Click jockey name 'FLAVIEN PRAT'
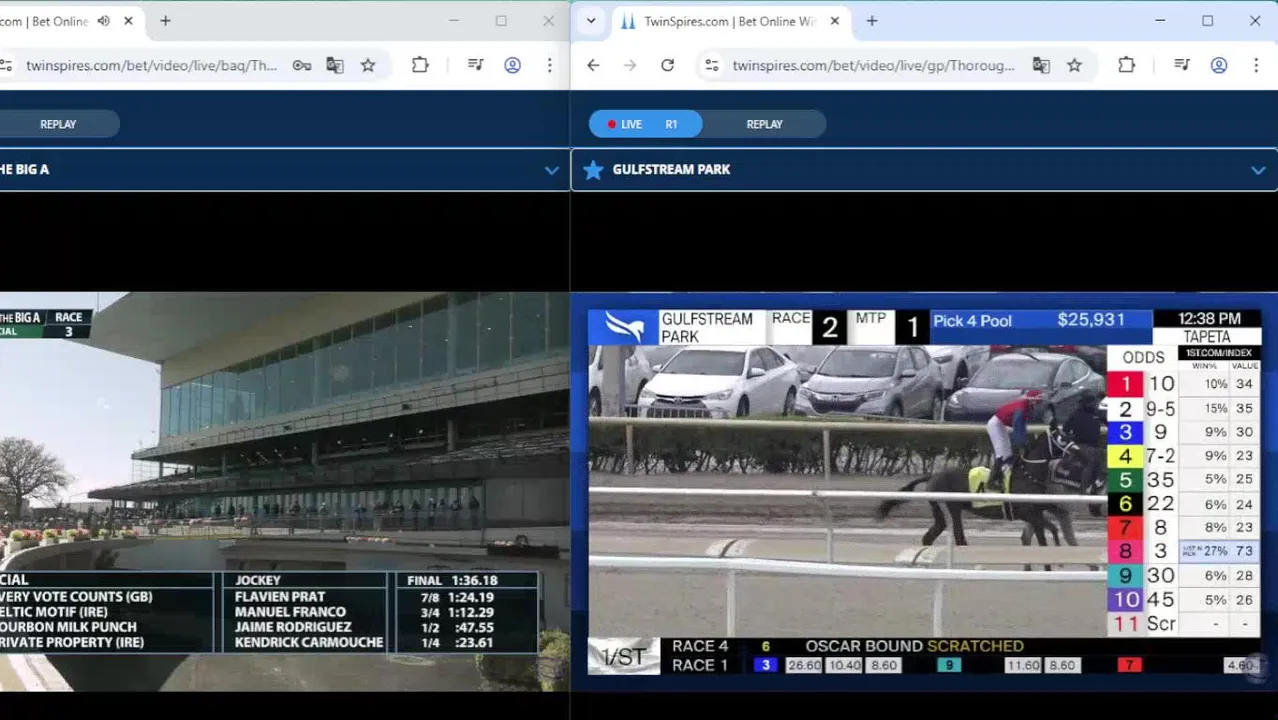 [x=280, y=597]
